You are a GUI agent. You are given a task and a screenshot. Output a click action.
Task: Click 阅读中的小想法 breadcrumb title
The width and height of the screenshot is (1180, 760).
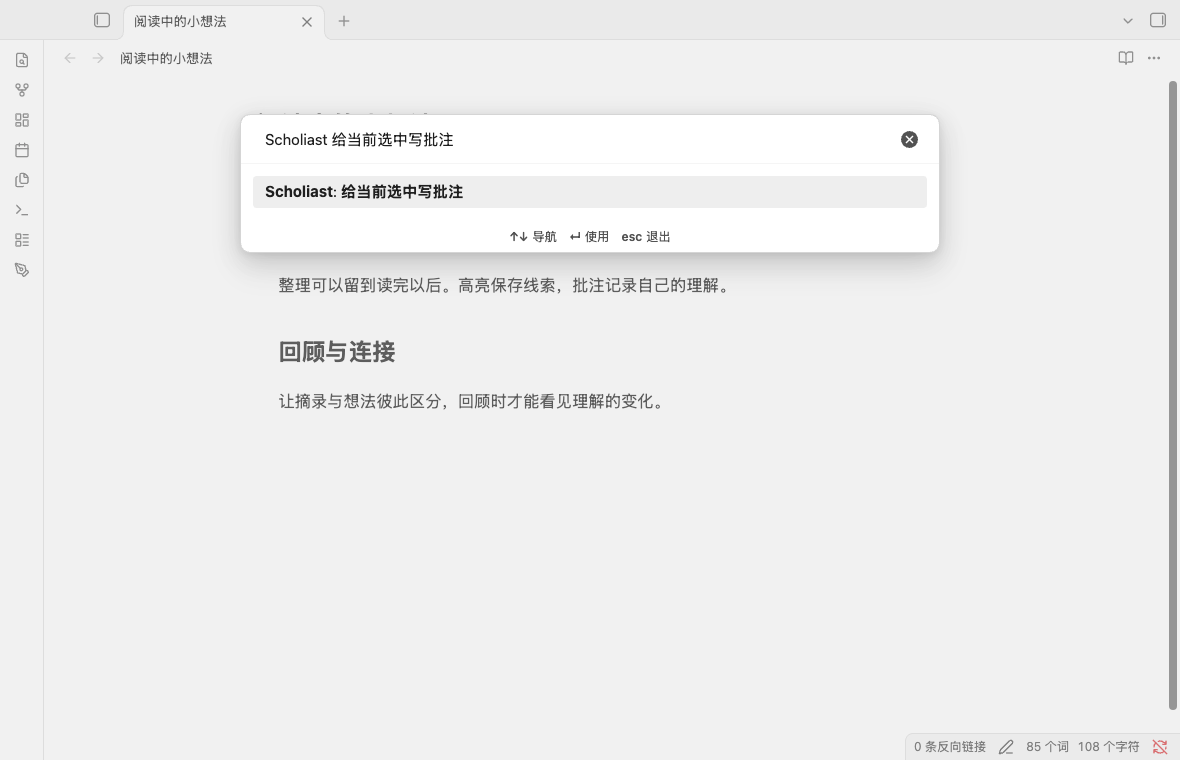166,58
